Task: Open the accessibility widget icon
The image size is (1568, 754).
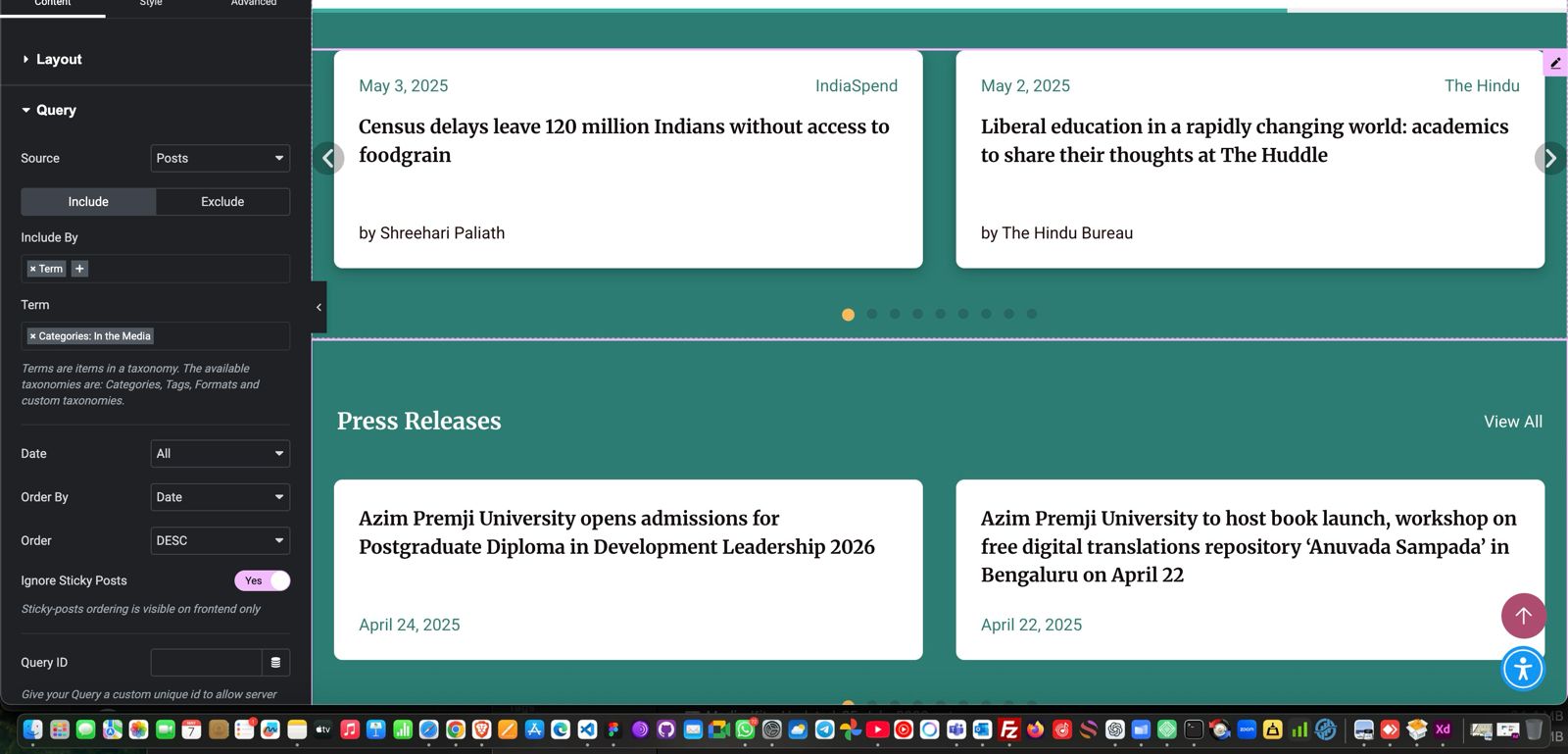Action: pyautogui.click(x=1523, y=669)
